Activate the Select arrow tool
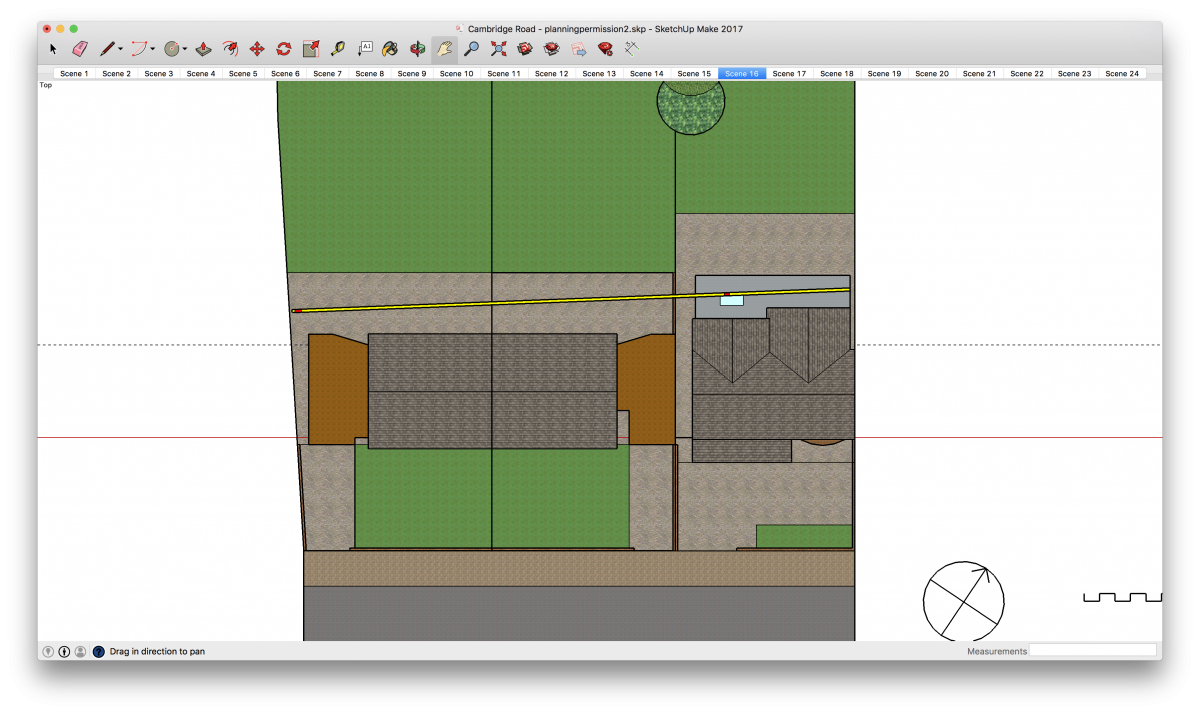Image resolution: width=1200 pixels, height=714 pixels. pyautogui.click(x=53, y=48)
